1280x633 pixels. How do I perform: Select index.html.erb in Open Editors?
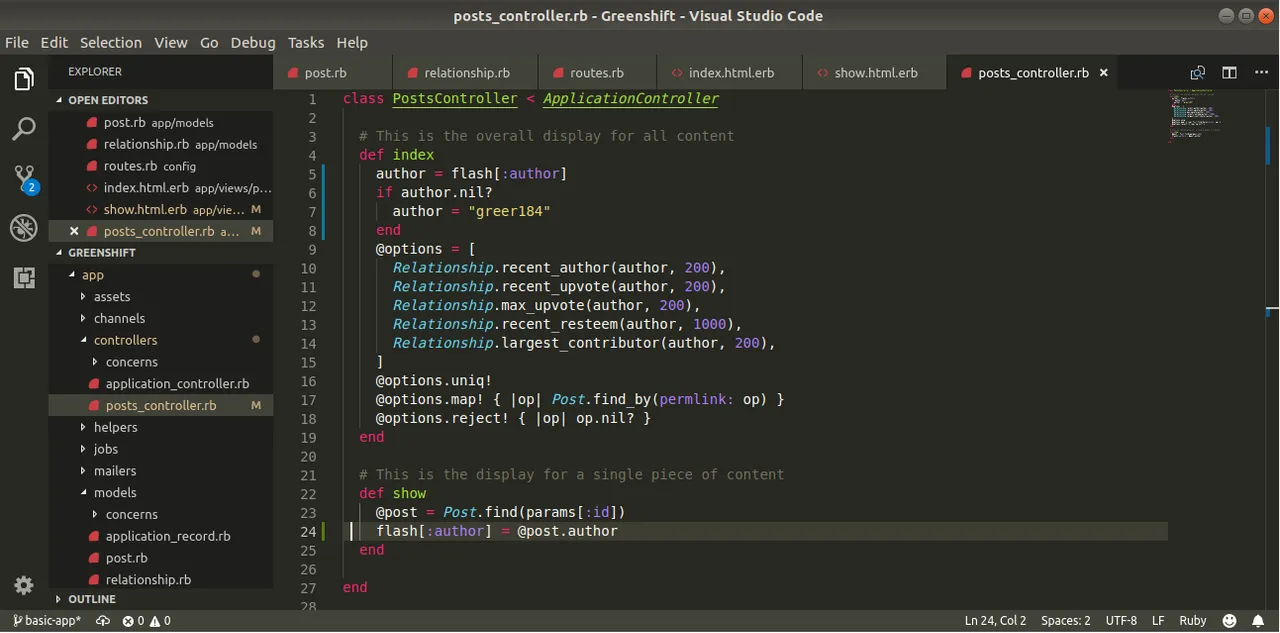click(x=161, y=188)
